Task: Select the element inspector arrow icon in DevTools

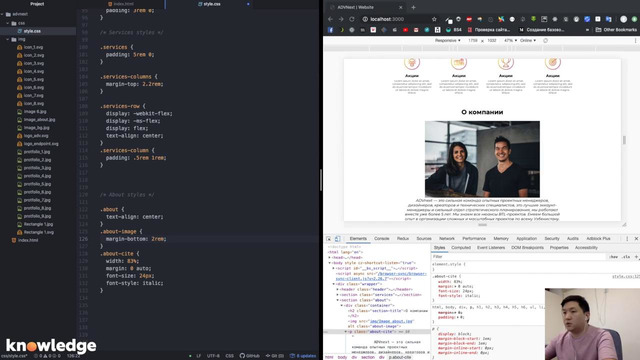Action: tap(329, 239)
